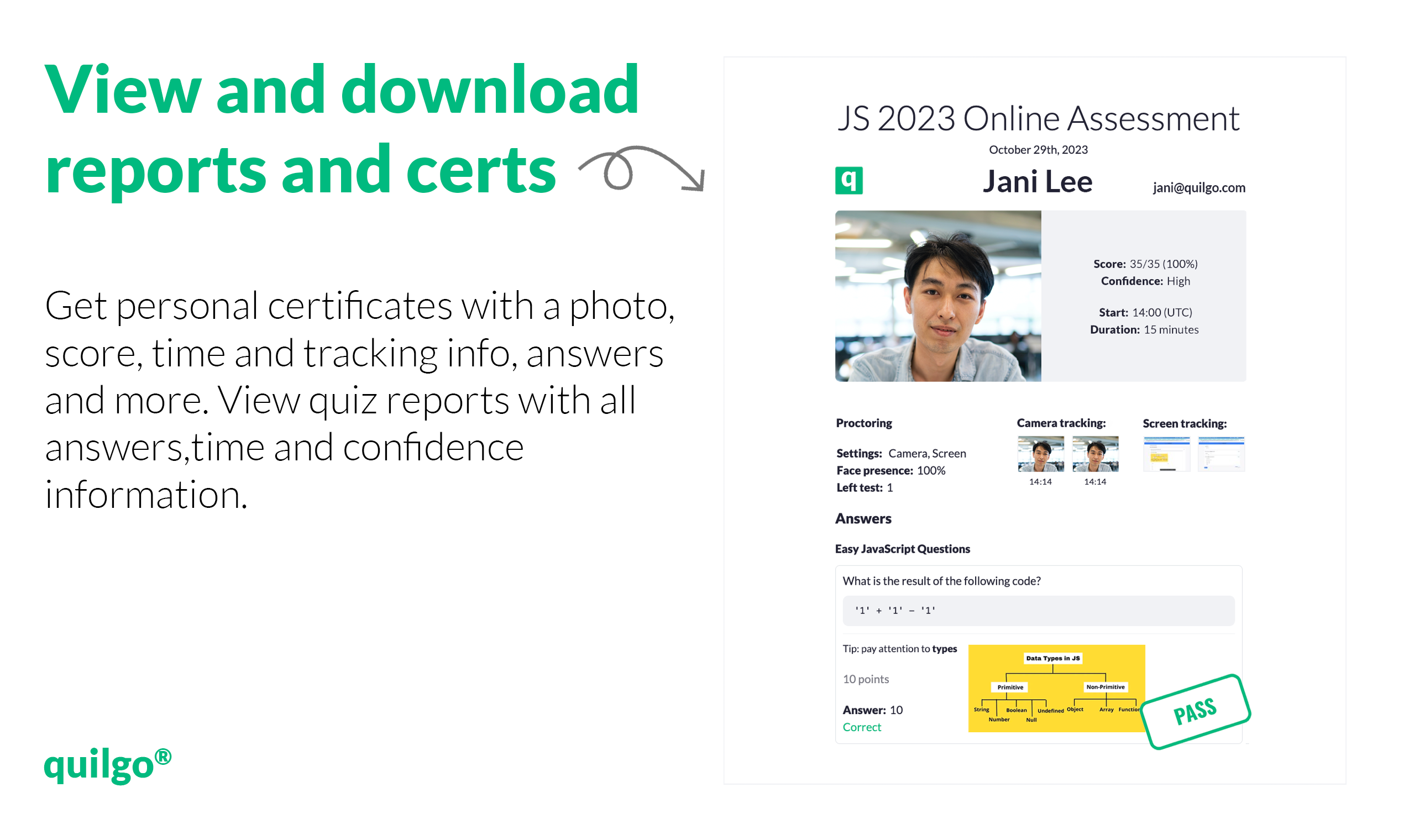Click the green 'Correct' status text
Screen dimensions: 1404x840
tap(862, 727)
